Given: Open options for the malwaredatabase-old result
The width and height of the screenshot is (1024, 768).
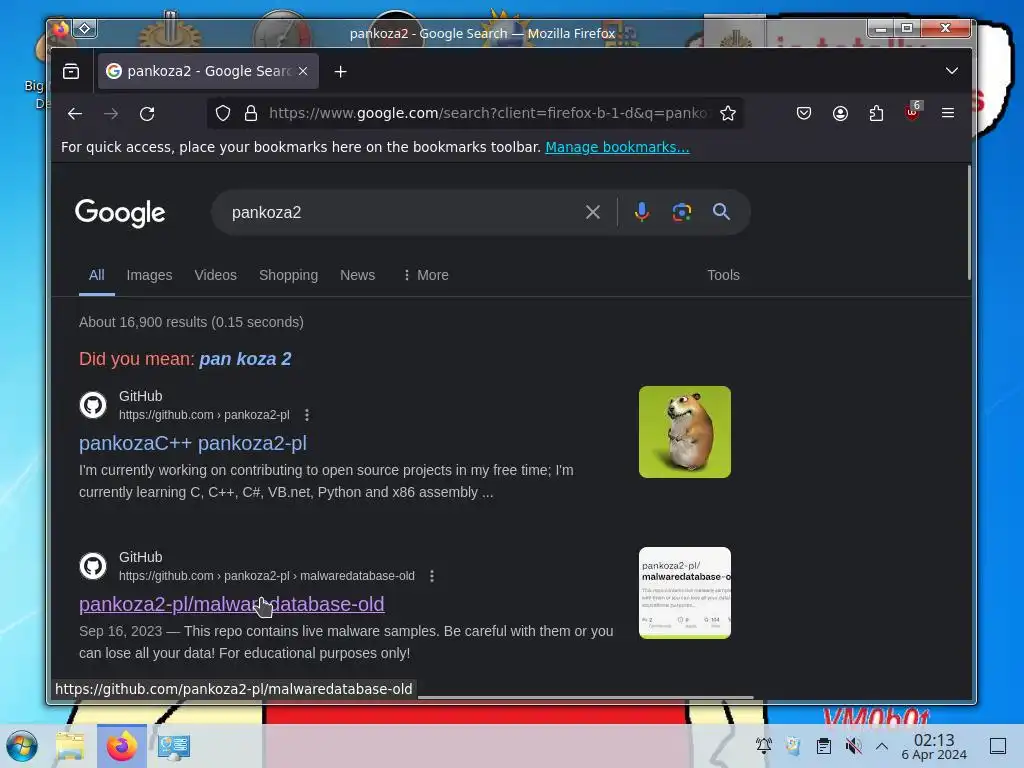Looking at the screenshot, I should click(x=432, y=576).
